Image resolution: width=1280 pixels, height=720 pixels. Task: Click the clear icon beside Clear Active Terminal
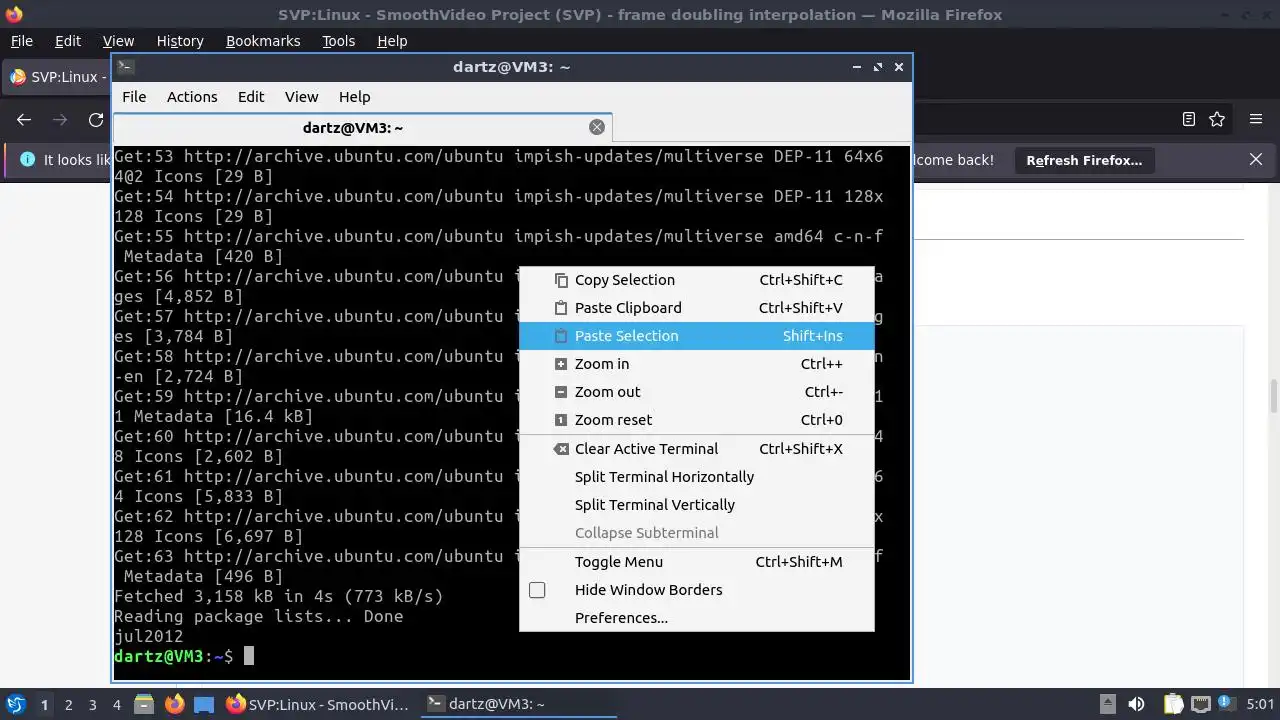pos(561,449)
